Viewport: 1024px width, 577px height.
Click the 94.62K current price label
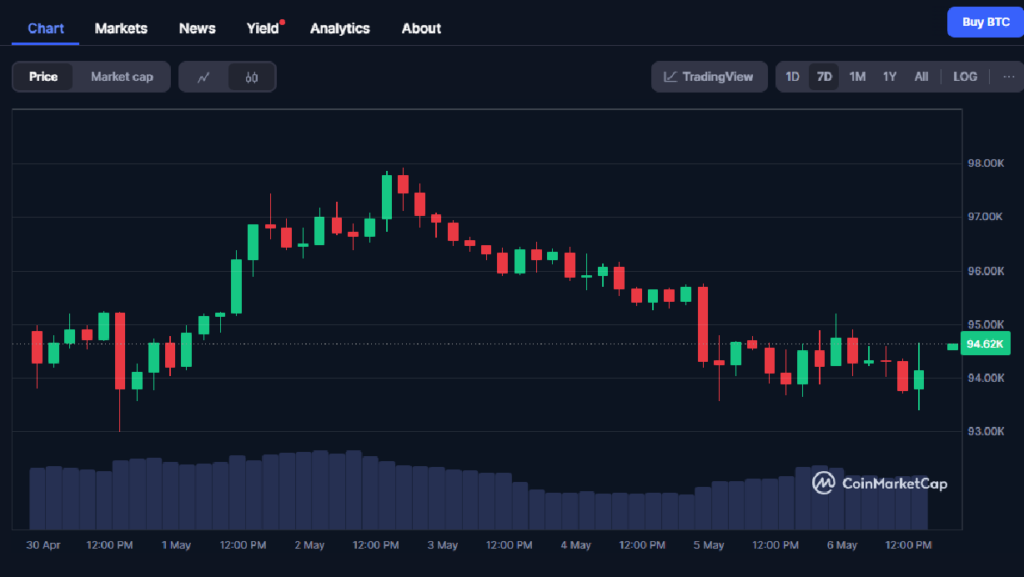[x=985, y=344]
